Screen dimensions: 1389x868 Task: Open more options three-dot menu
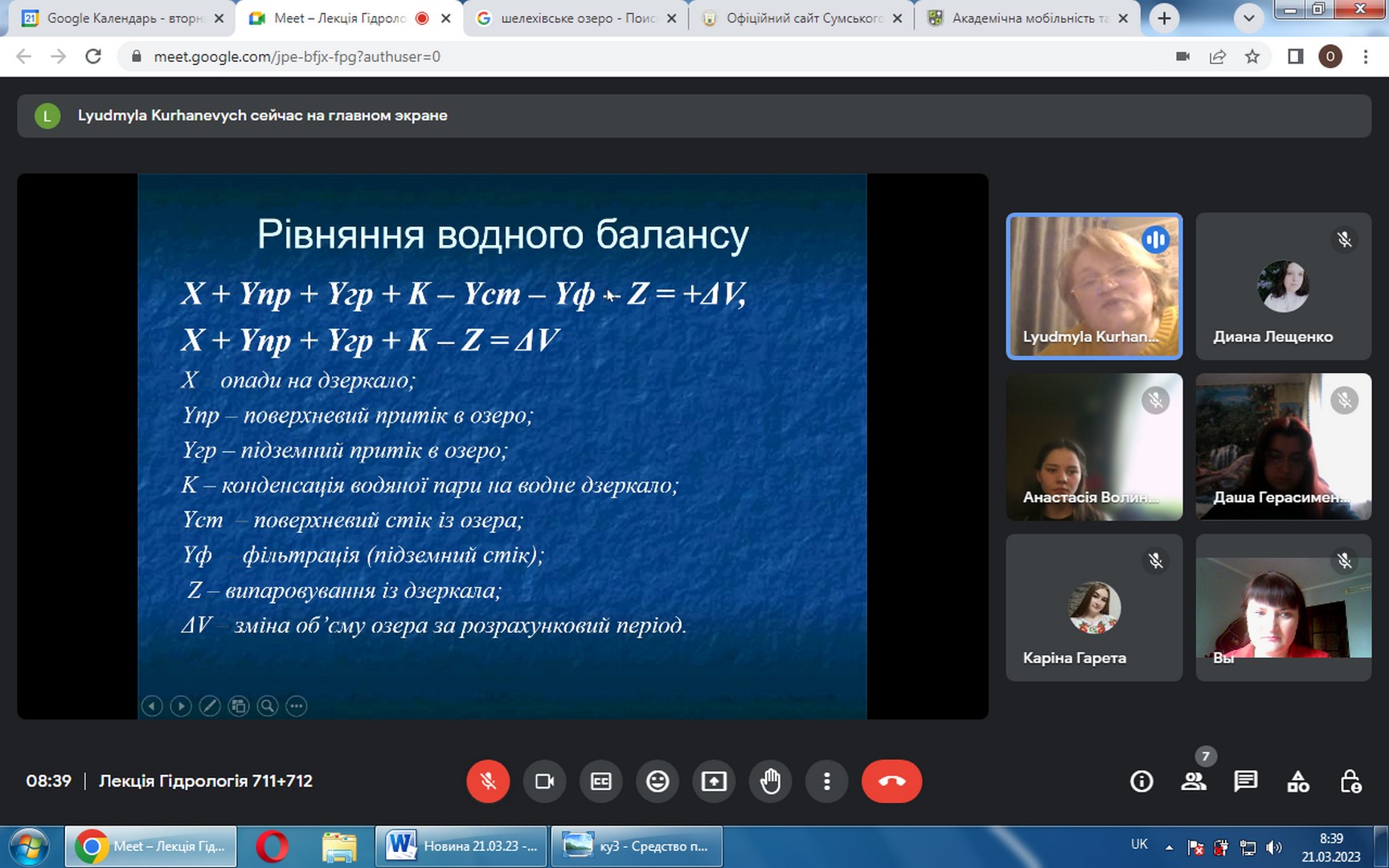(x=826, y=781)
